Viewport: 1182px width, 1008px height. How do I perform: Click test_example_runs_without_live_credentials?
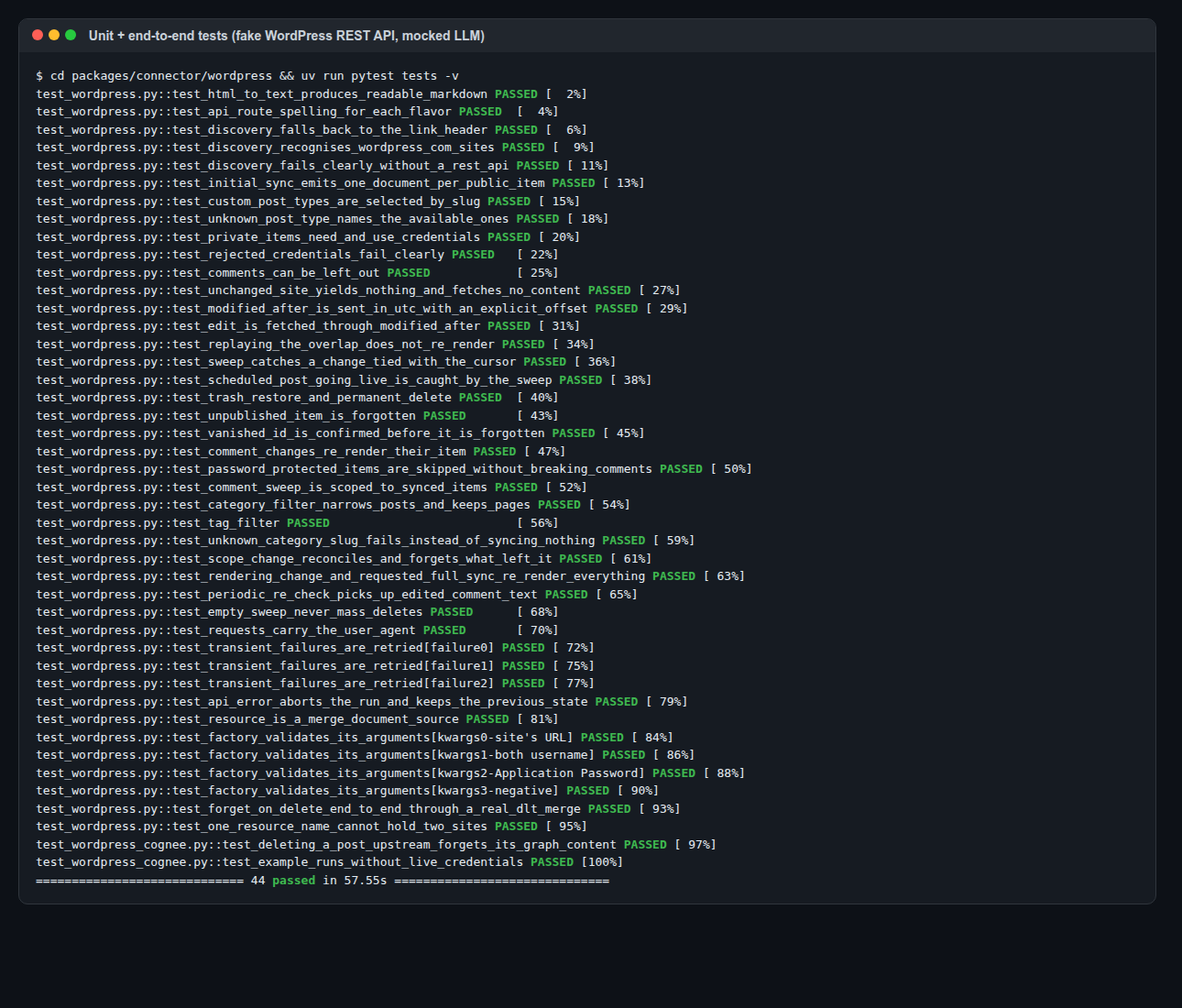coord(330,862)
